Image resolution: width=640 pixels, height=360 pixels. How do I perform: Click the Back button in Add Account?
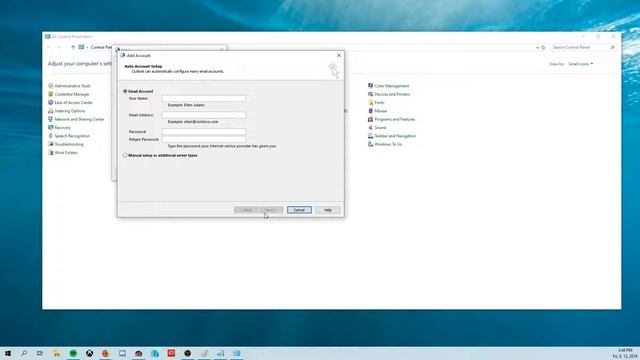tap(246, 210)
